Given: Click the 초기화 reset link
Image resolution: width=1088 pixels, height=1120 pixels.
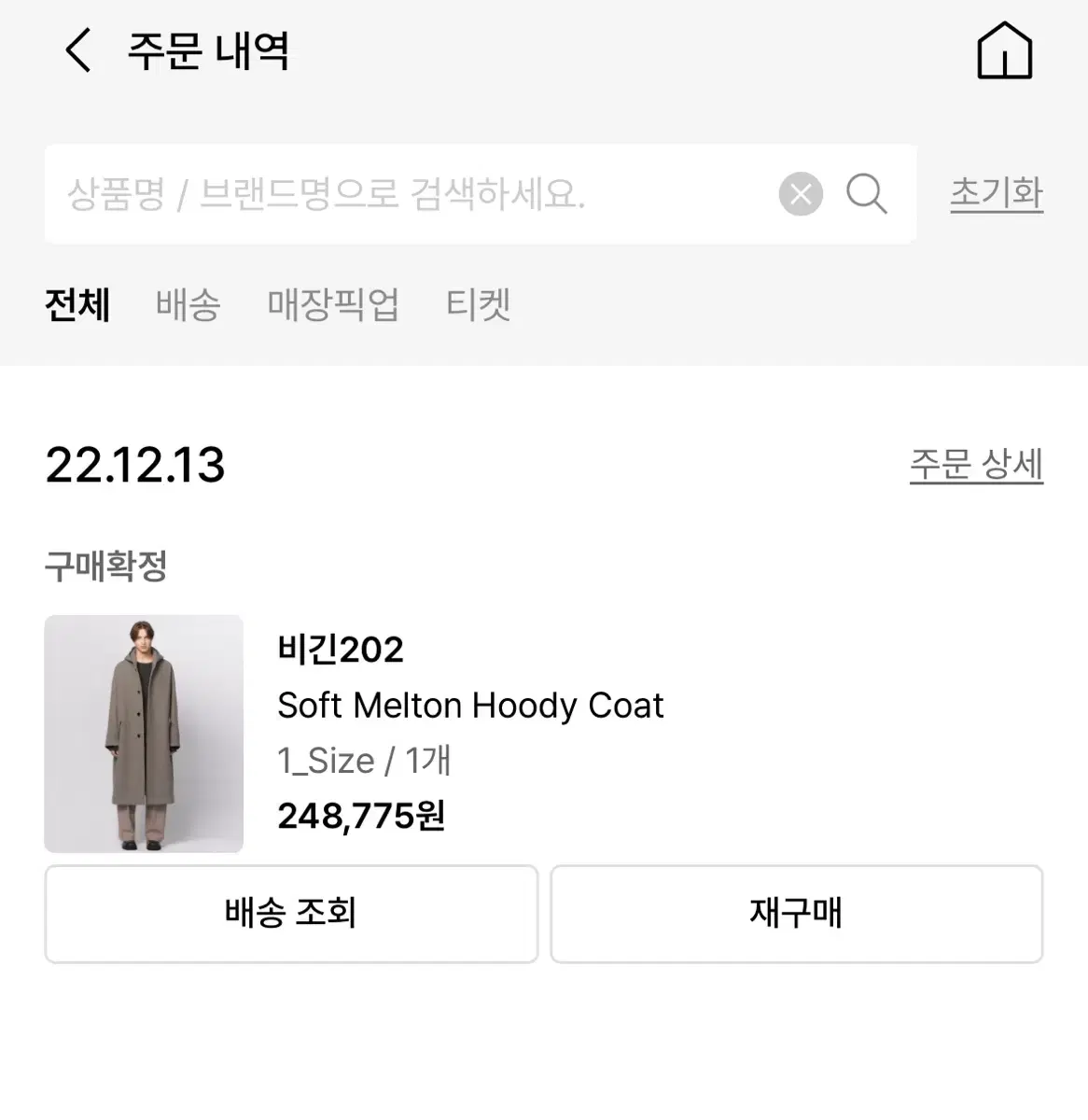Looking at the screenshot, I should click(997, 193).
